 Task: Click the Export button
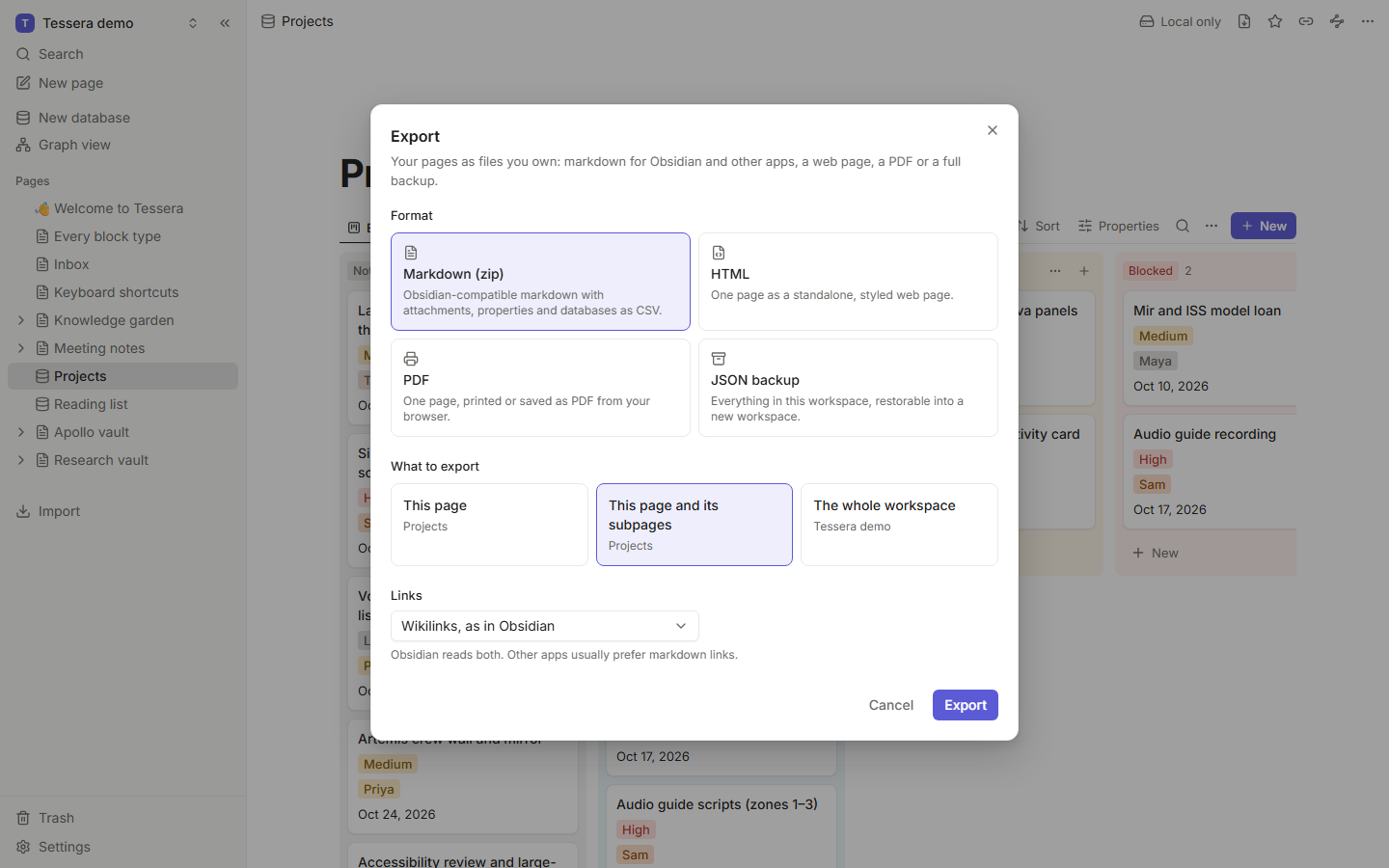click(966, 705)
